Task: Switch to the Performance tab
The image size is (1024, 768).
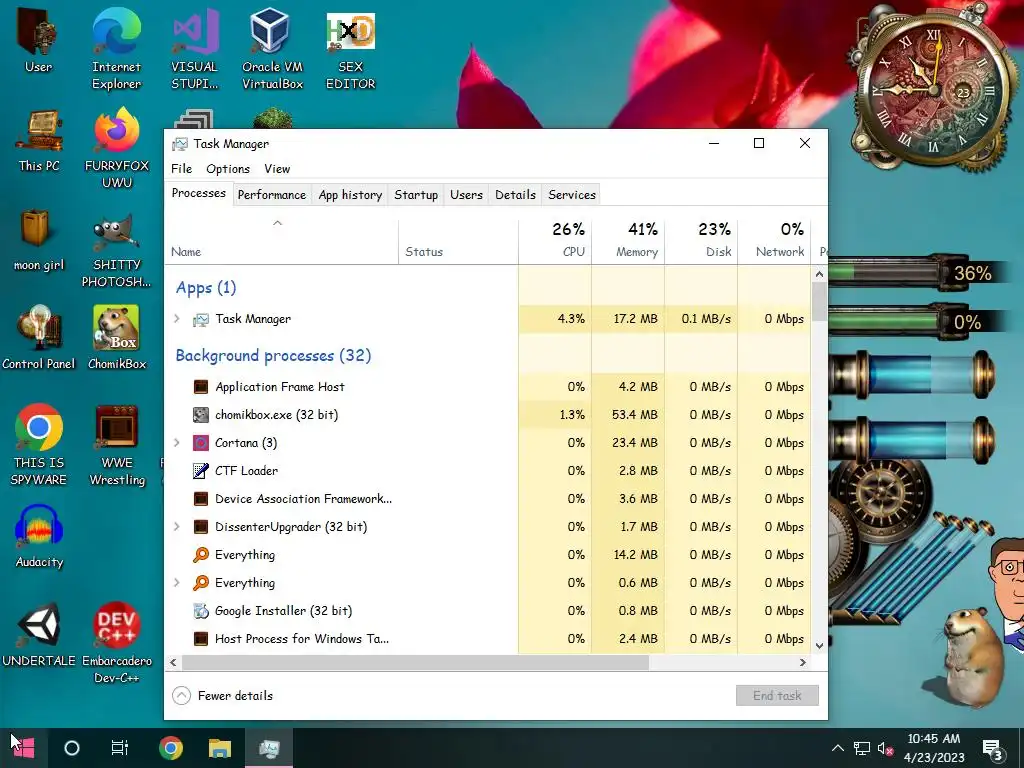Action: 272,195
